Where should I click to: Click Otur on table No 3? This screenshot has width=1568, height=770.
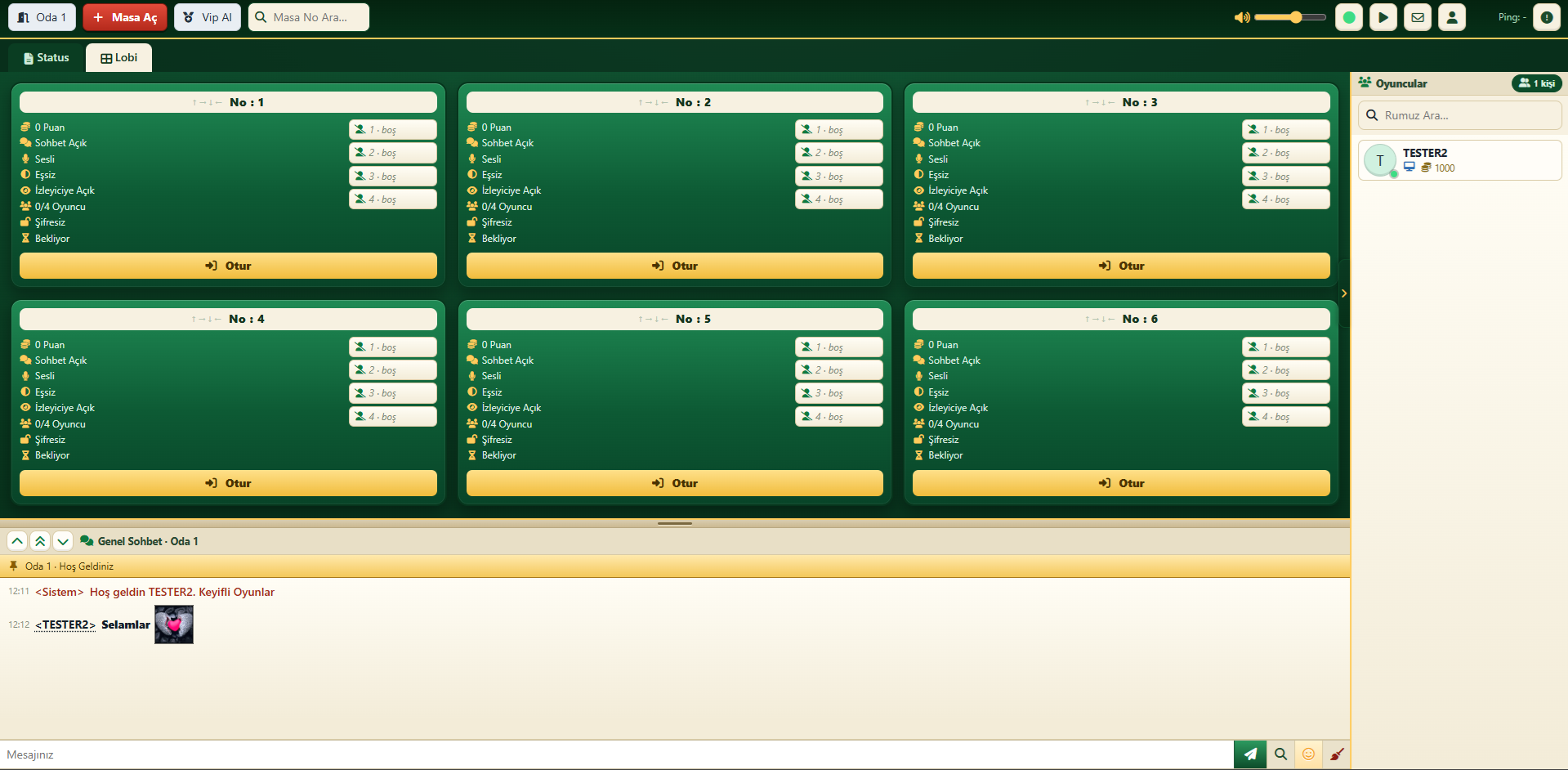pyautogui.click(x=1121, y=266)
